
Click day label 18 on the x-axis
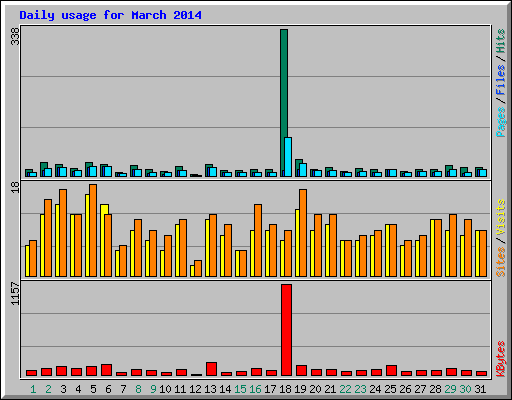(x=285, y=389)
